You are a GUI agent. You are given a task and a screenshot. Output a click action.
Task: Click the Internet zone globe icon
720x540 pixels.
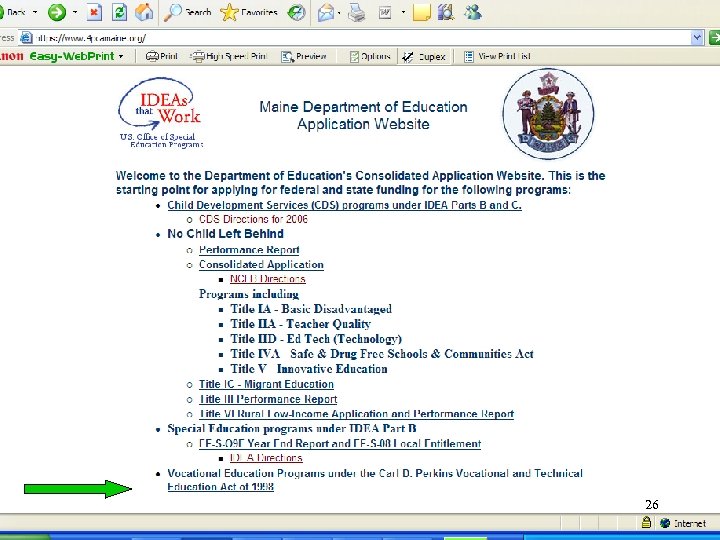[x=665, y=523]
